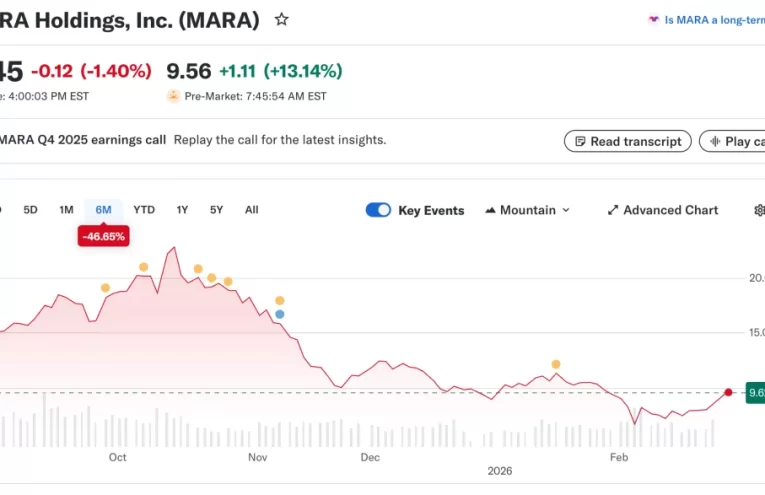Click the first orange event marker before October
The image size is (765, 495).
pos(105,288)
